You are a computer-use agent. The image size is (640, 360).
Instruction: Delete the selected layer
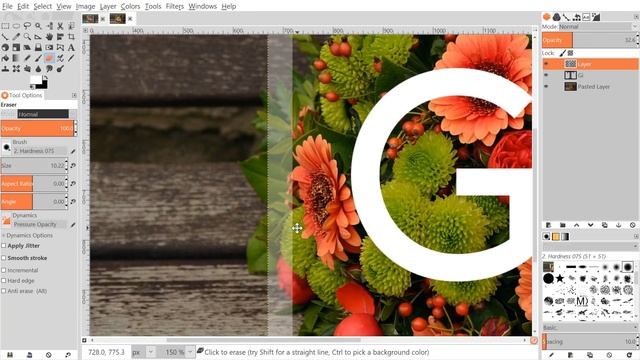633,225
